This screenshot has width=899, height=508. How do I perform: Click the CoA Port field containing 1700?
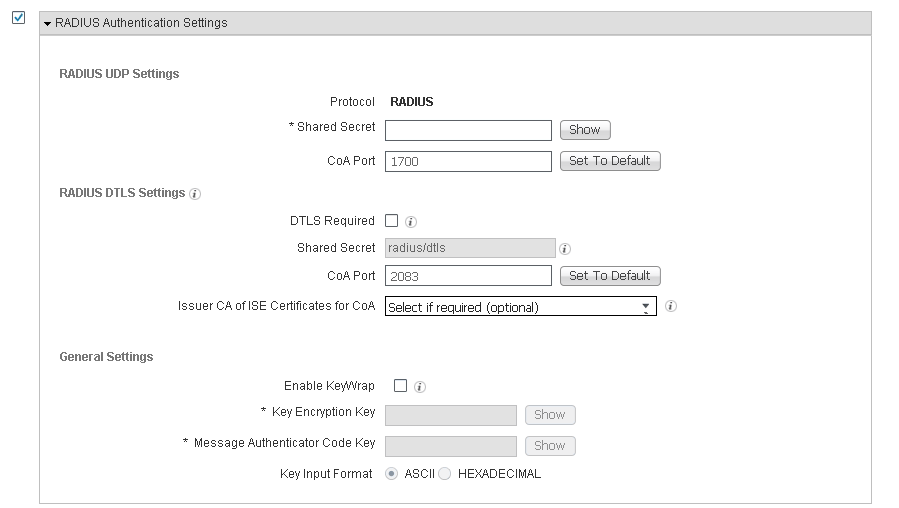click(468, 161)
